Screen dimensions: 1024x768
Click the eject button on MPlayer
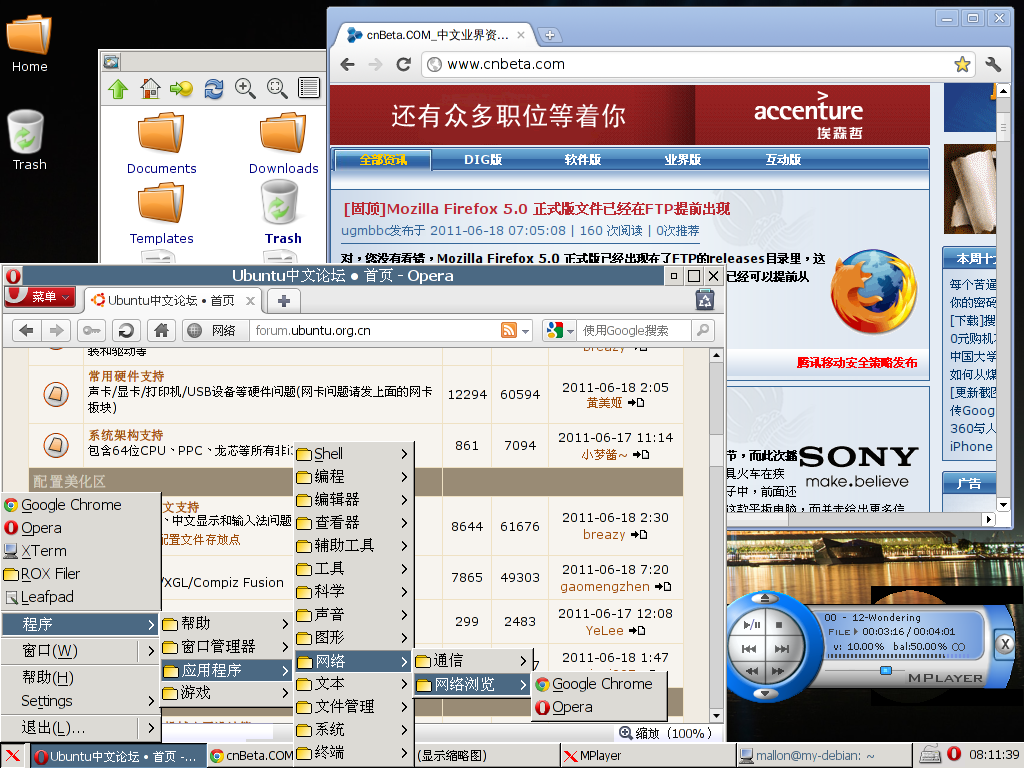[765, 598]
